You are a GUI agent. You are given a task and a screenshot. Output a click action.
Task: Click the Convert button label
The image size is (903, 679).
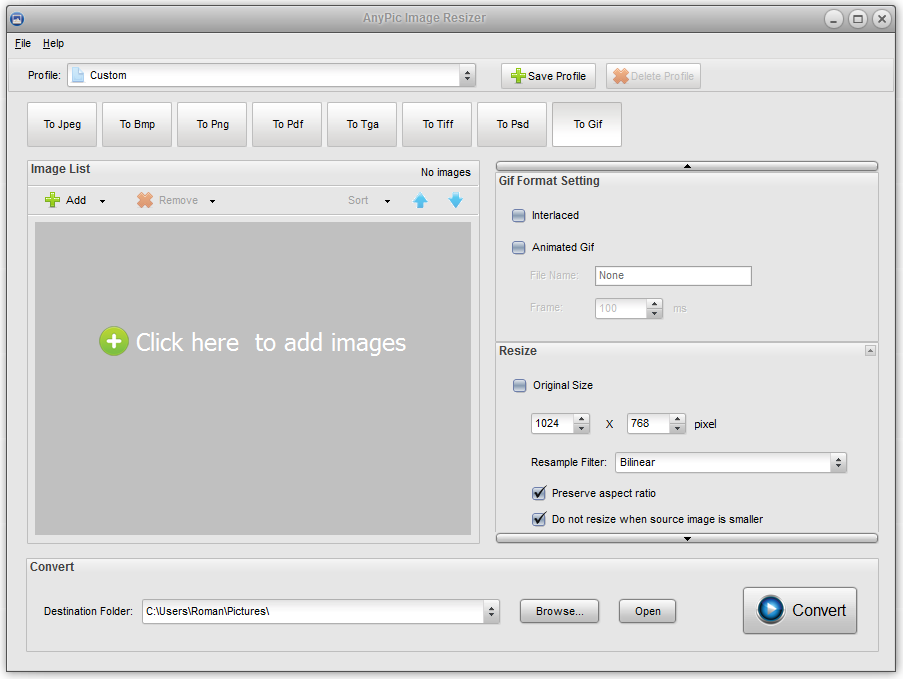[x=819, y=610]
